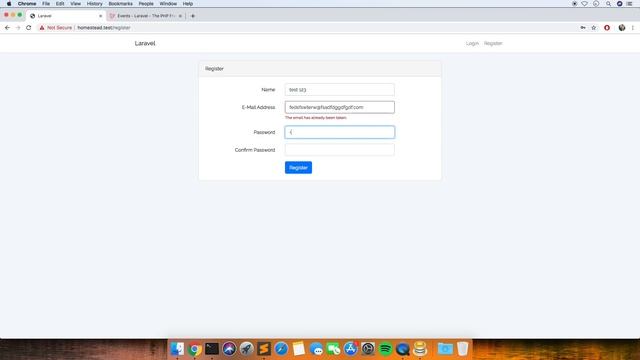Click the blue Register button
640x360 pixels.
[x=298, y=167]
